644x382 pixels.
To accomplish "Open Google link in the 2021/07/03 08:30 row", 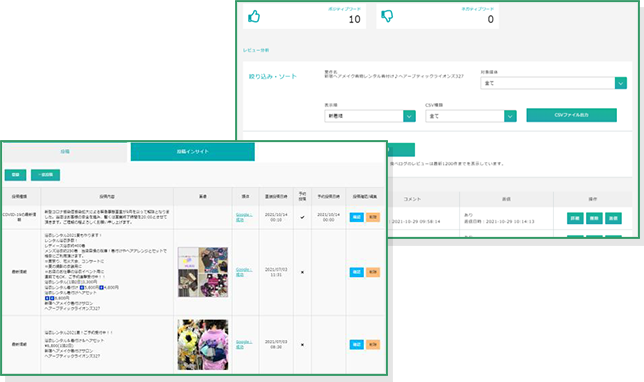I will click(244, 345).
